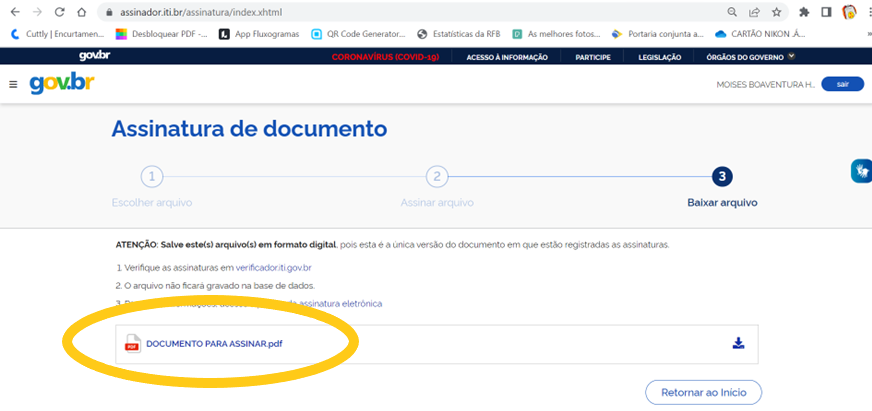Toggle the browser side panel icon
The image size is (872, 411).
tap(826, 12)
